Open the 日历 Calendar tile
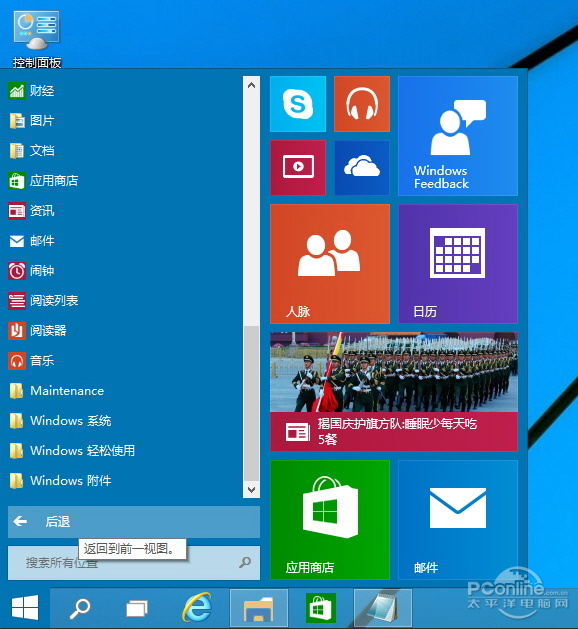The image size is (578, 629). point(458,264)
